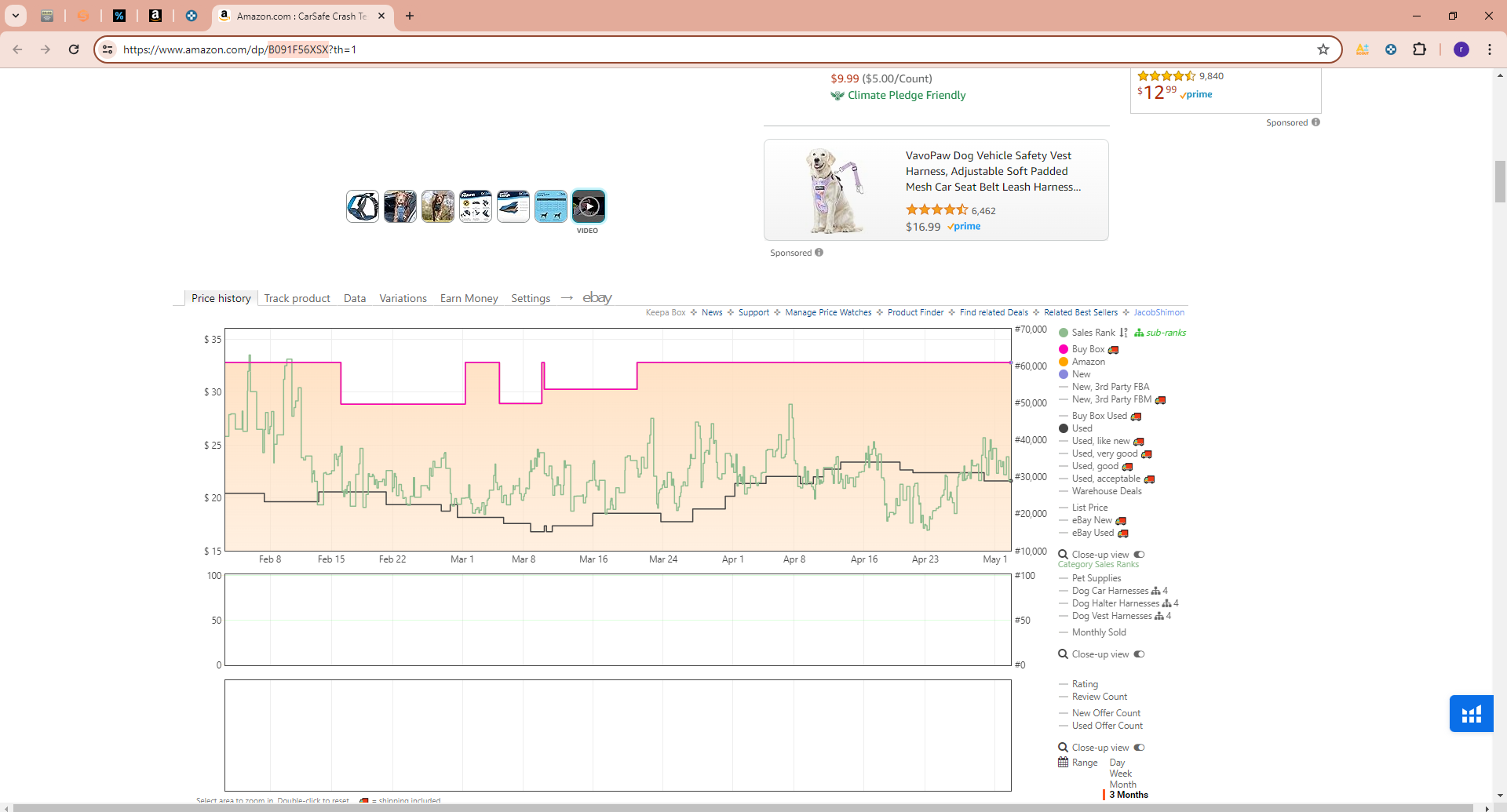View site information in address bar
The width and height of the screenshot is (1507, 812).
[x=108, y=49]
